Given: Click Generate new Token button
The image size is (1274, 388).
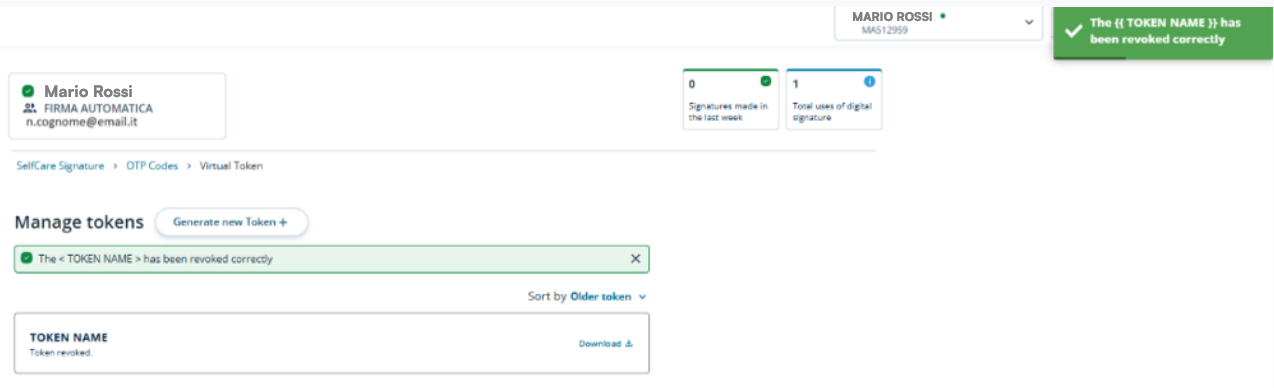Looking at the screenshot, I should click(x=231, y=222).
